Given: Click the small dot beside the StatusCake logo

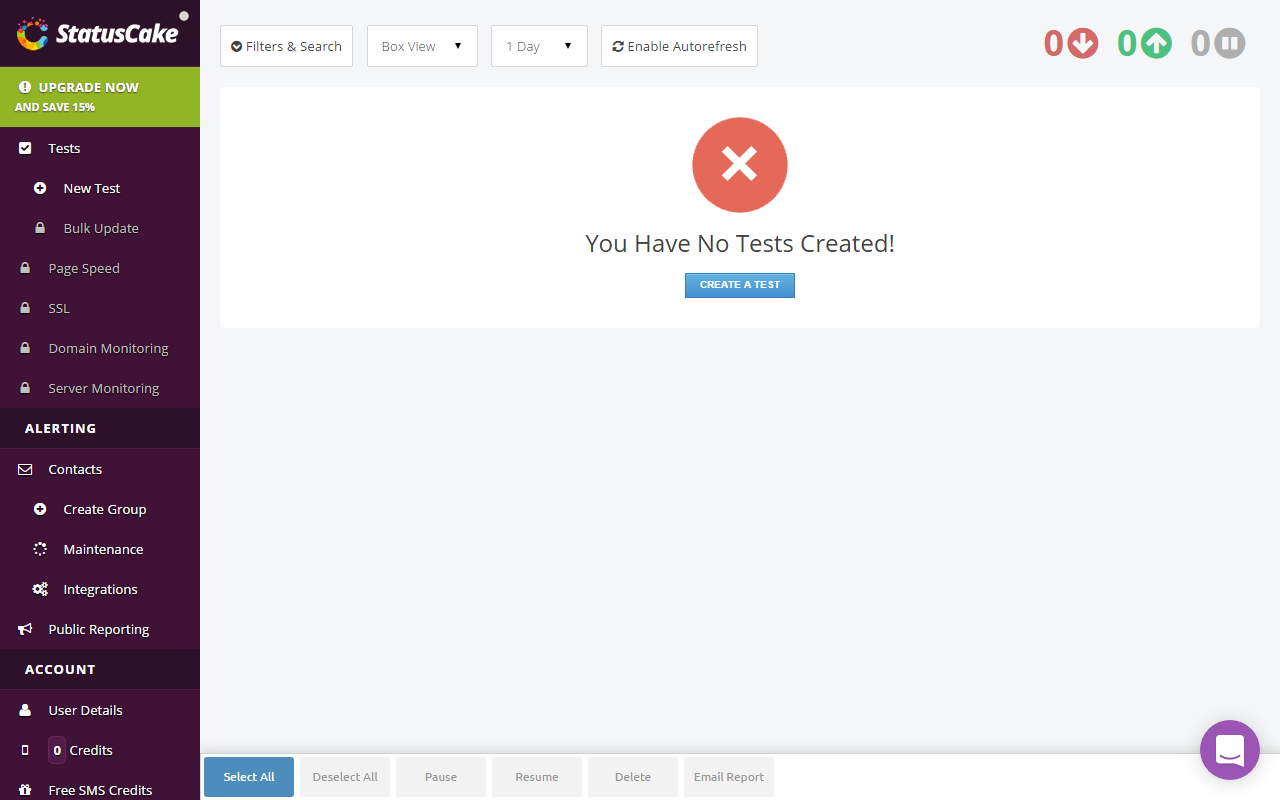Looking at the screenshot, I should coord(184,16).
